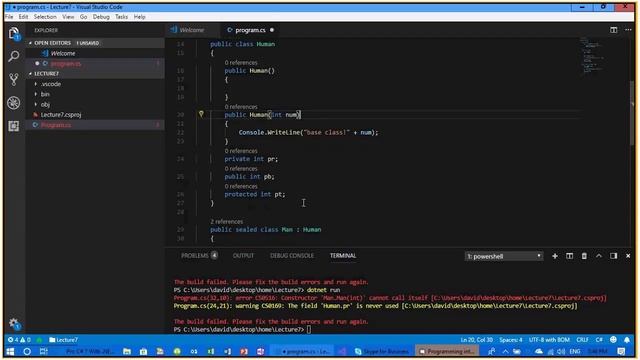
Task: Select the Terminal panel tab
Action: [343, 256]
